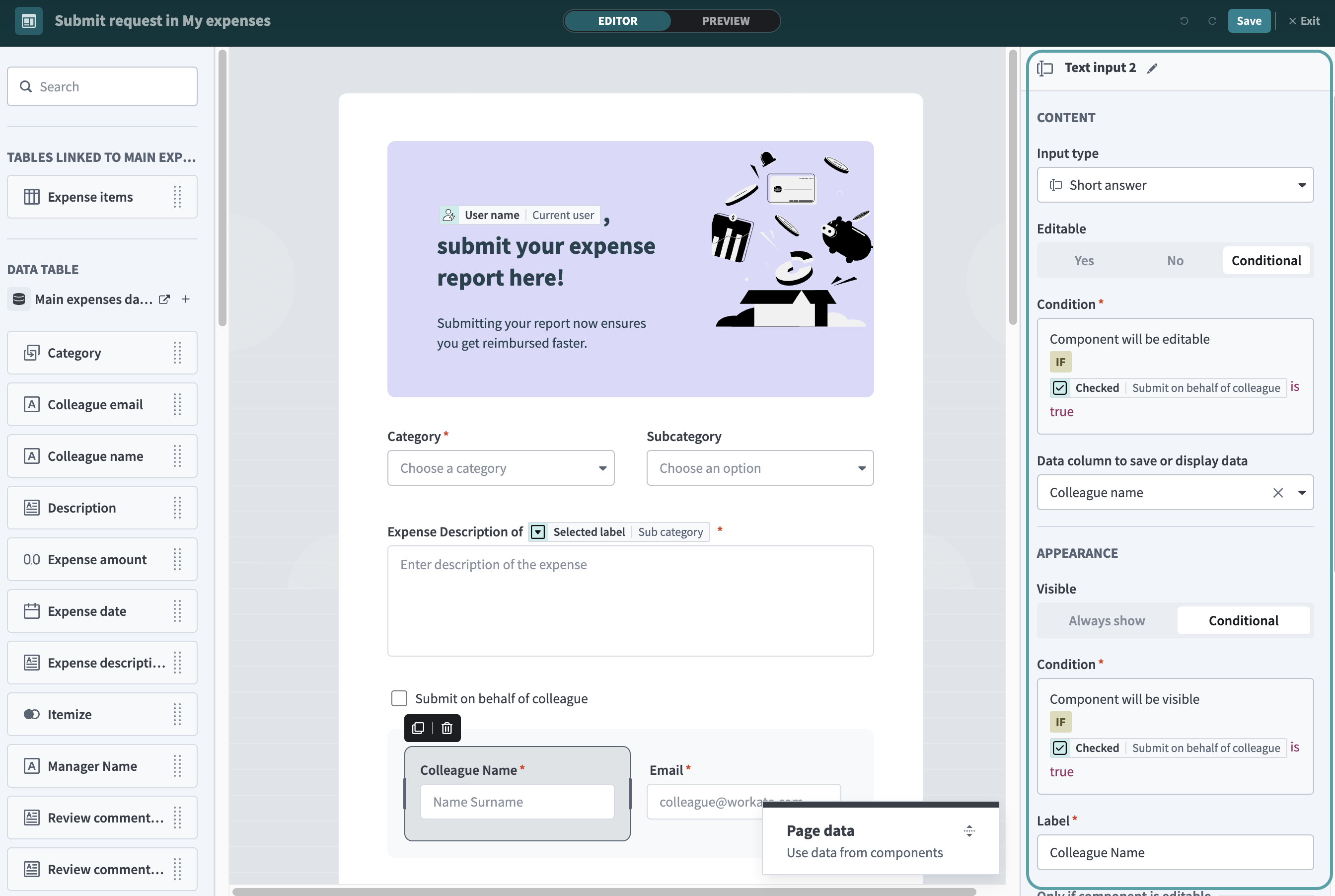Viewport: 1335px width, 896px height.
Task: Expand the Page data panel arrows icon
Action: pyautogui.click(x=969, y=831)
